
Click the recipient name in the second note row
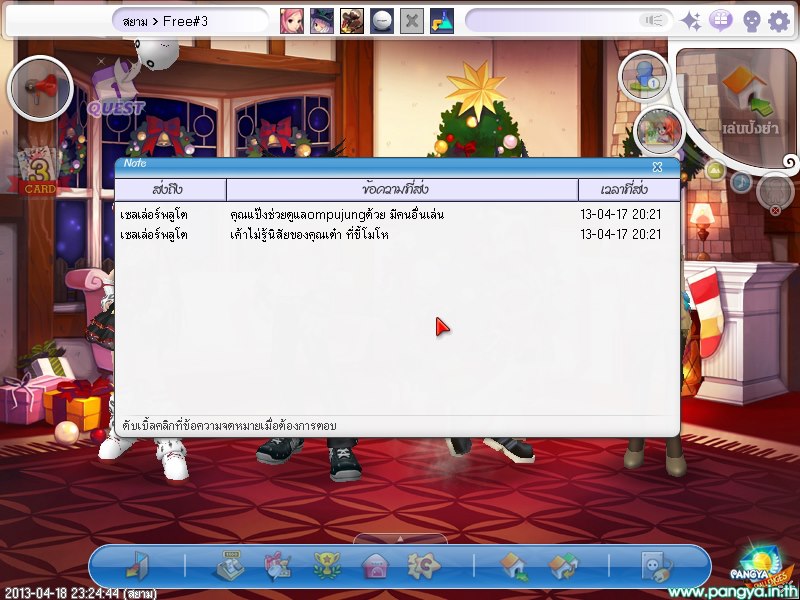tap(154, 235)
